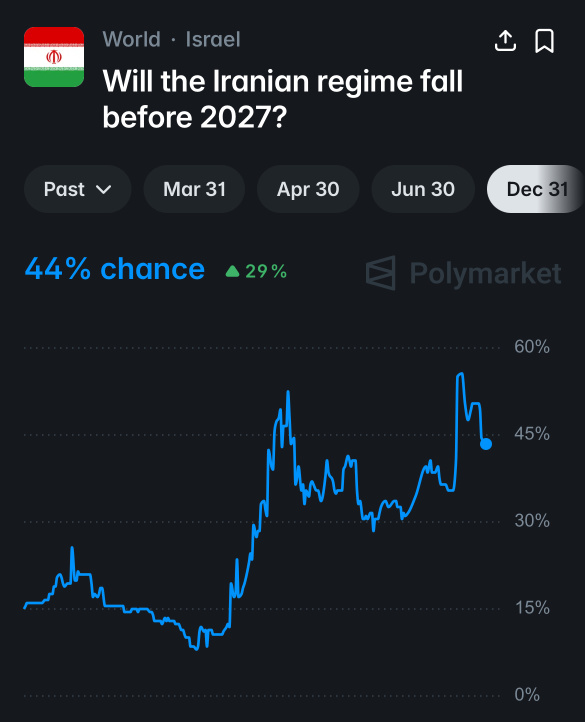This screenshot has height=722, width=585.
Task: Click the 60% axis label
Action: click(x=532, y=347)
